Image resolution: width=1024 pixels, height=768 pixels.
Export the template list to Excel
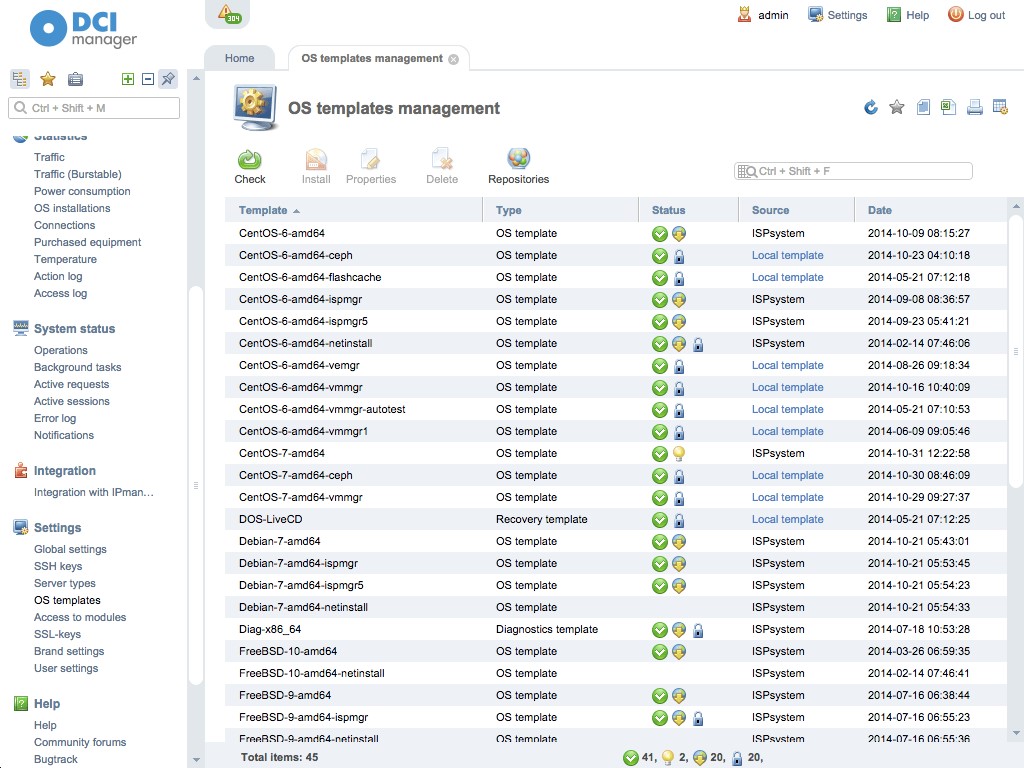[948, 106]
